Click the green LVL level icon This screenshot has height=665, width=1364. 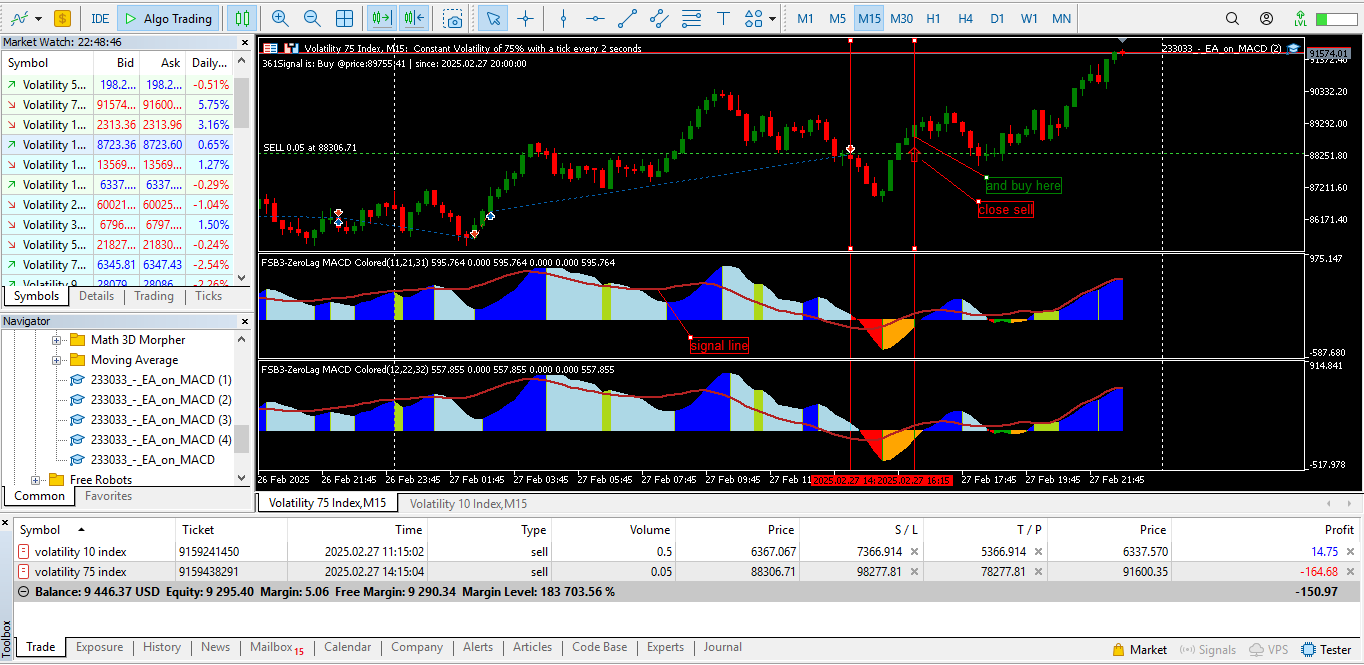click(1300, 18)
